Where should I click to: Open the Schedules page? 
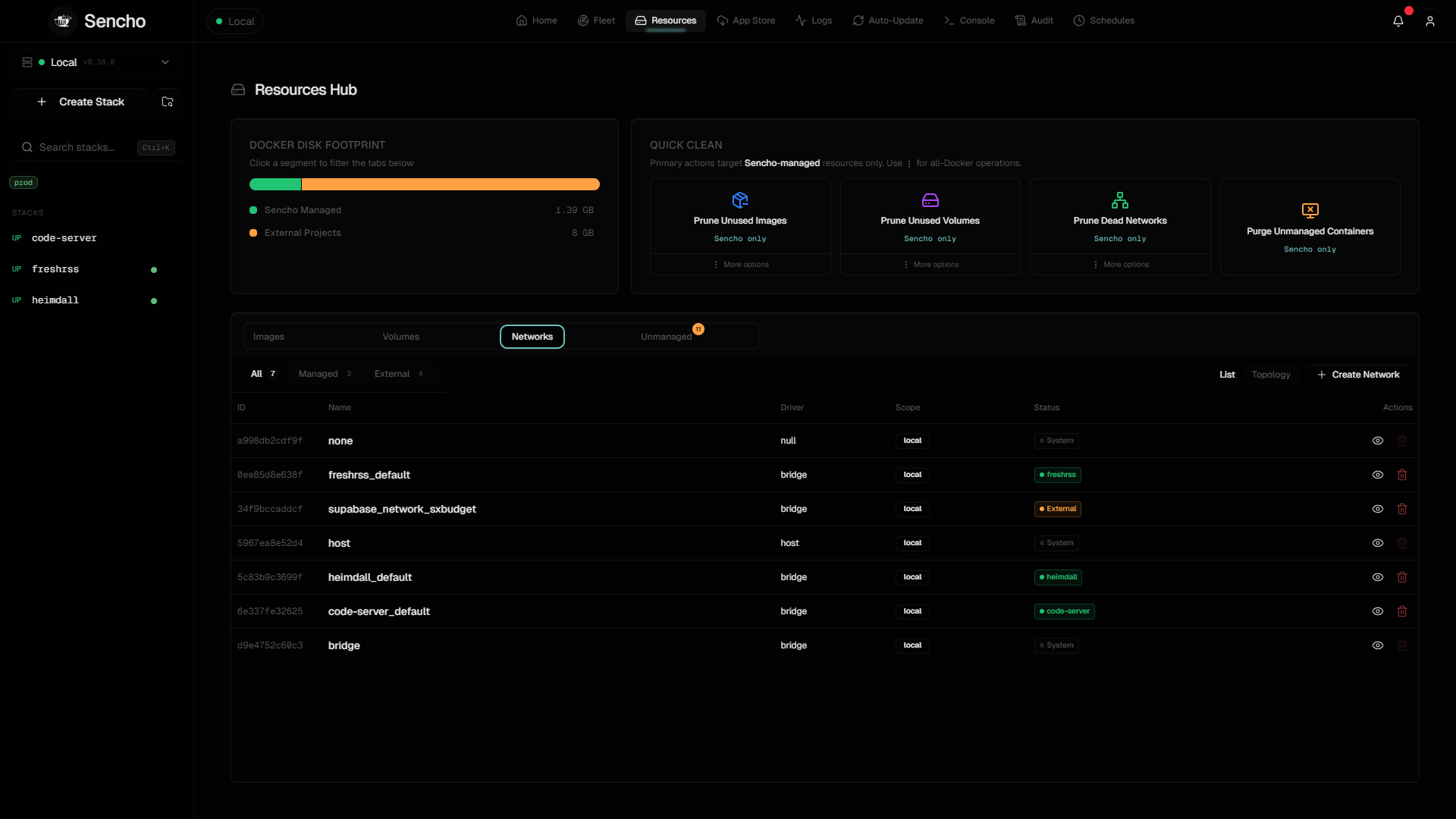[x=1104, y=20]
